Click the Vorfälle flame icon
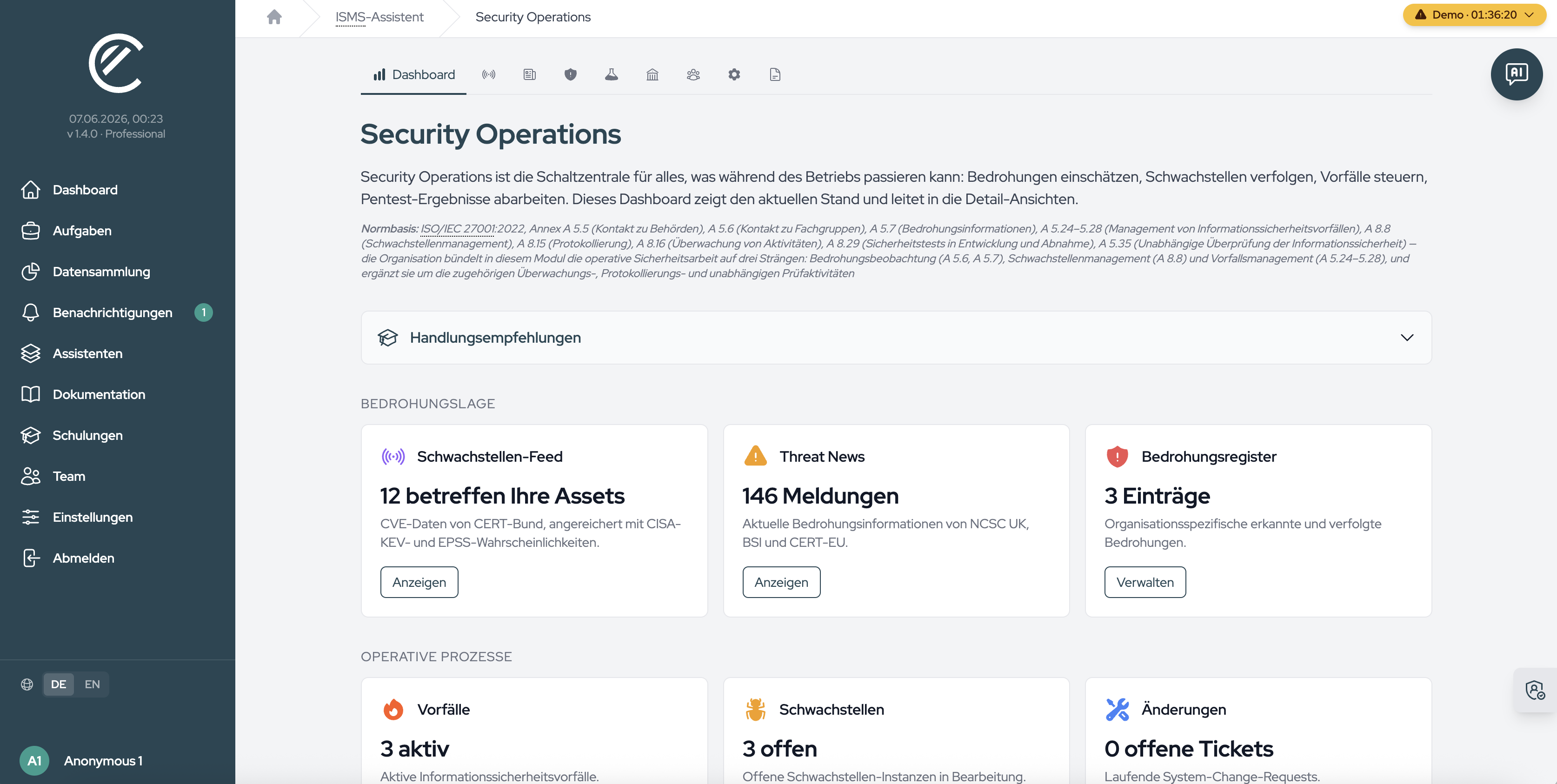1557x784 pixels. point(393,709)
